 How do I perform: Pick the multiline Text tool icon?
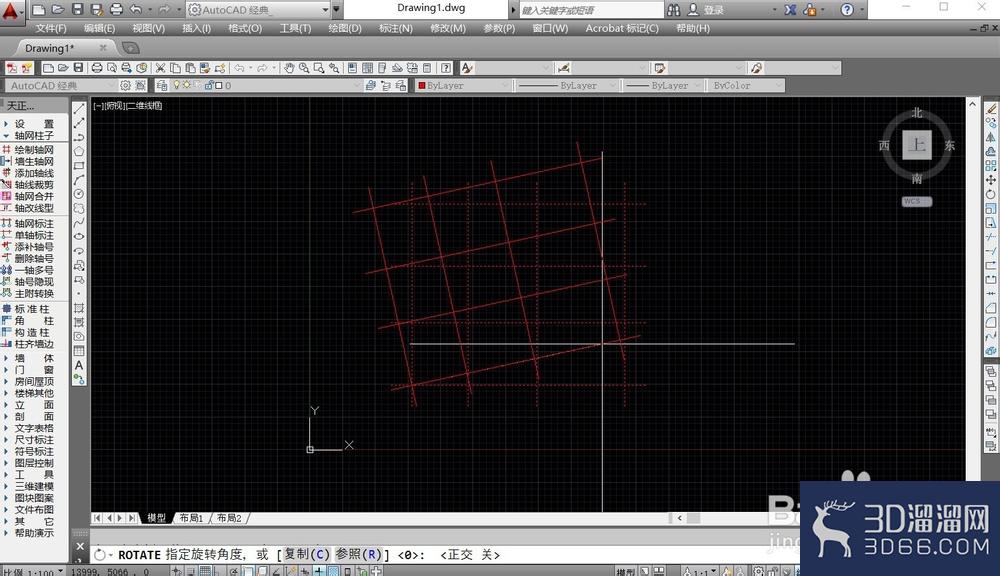[79, 366]
